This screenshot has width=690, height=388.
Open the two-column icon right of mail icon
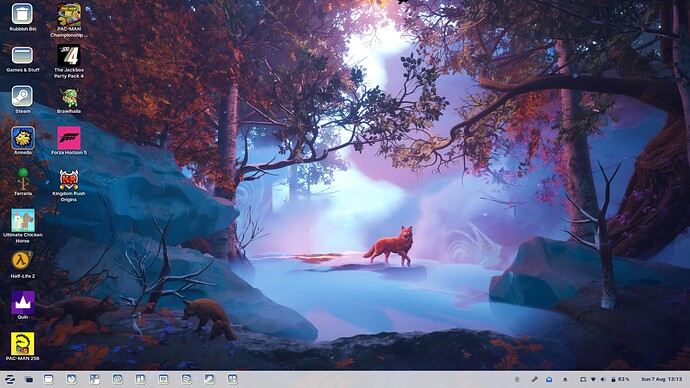(x=140, y=379)
